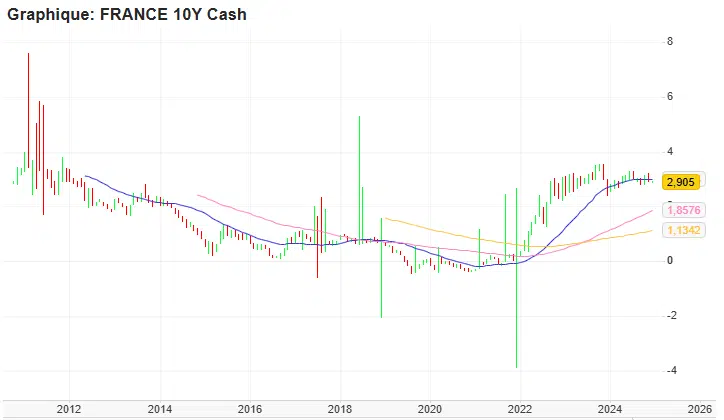Image resolution: width=724 pixels, height=420 pixels.
Task: Click the 2024 label on time axis
Action: (610, 409)
